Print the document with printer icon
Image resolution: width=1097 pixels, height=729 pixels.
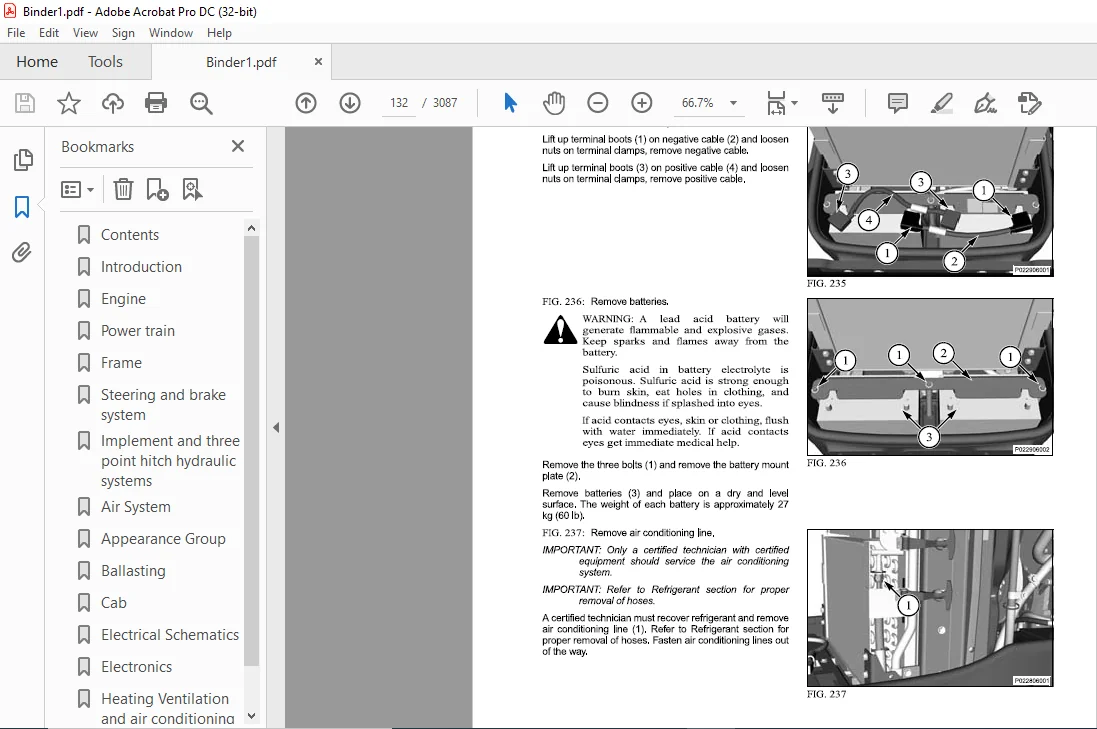pos(156,104)
